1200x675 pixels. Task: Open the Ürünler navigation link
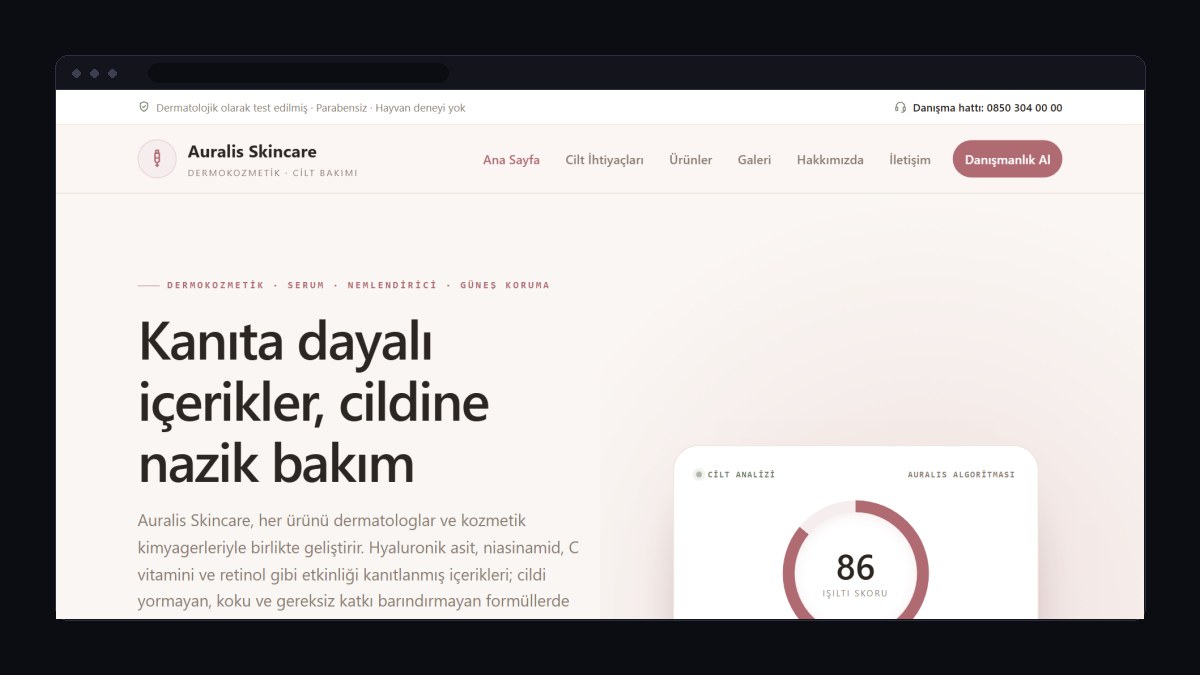click(x=691, y=160)
